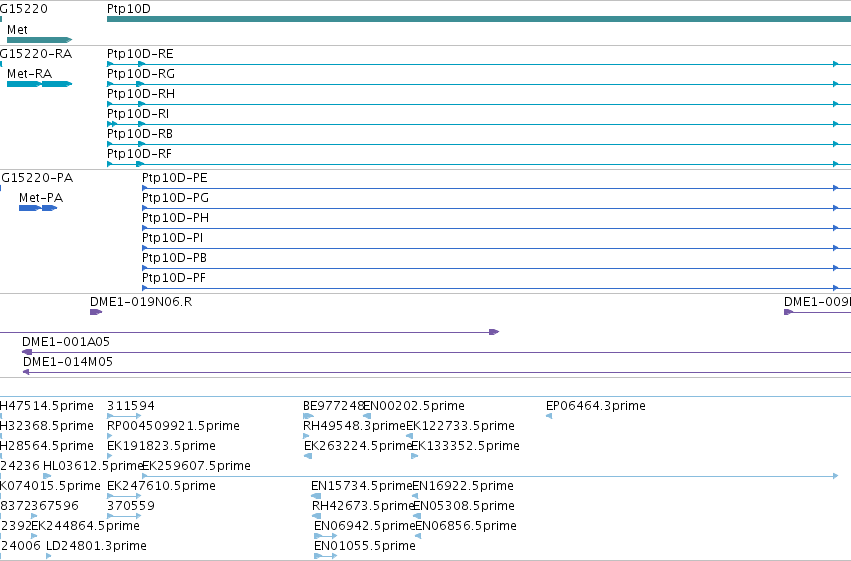Select the Met-RA transcript label
This screenshot has height=561, width=851.
(29, 74)
